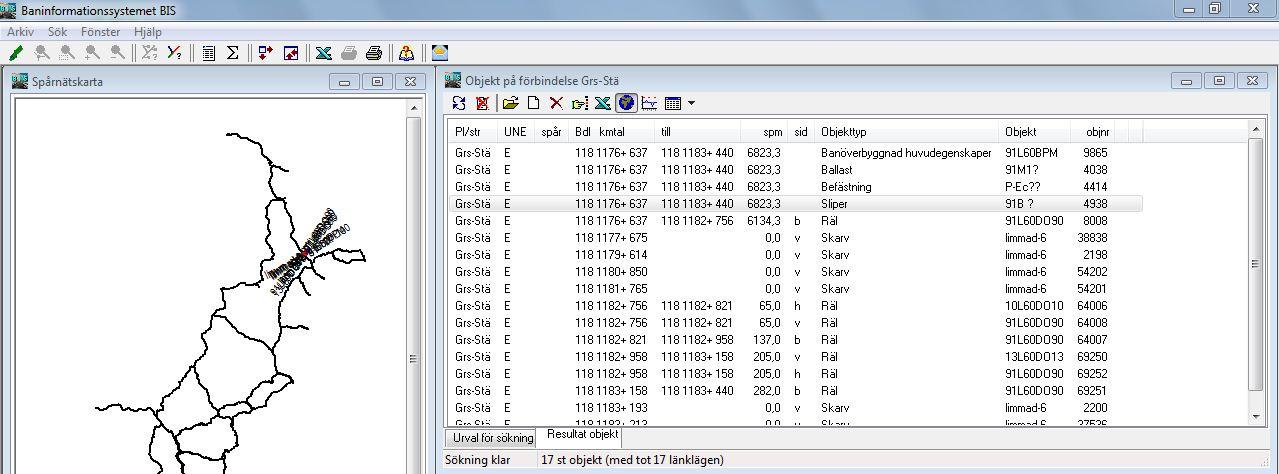Click the Objekt list vertical scrollbar thumb
Viewport: 1279px width, 474px height.
coord(1257,265)
